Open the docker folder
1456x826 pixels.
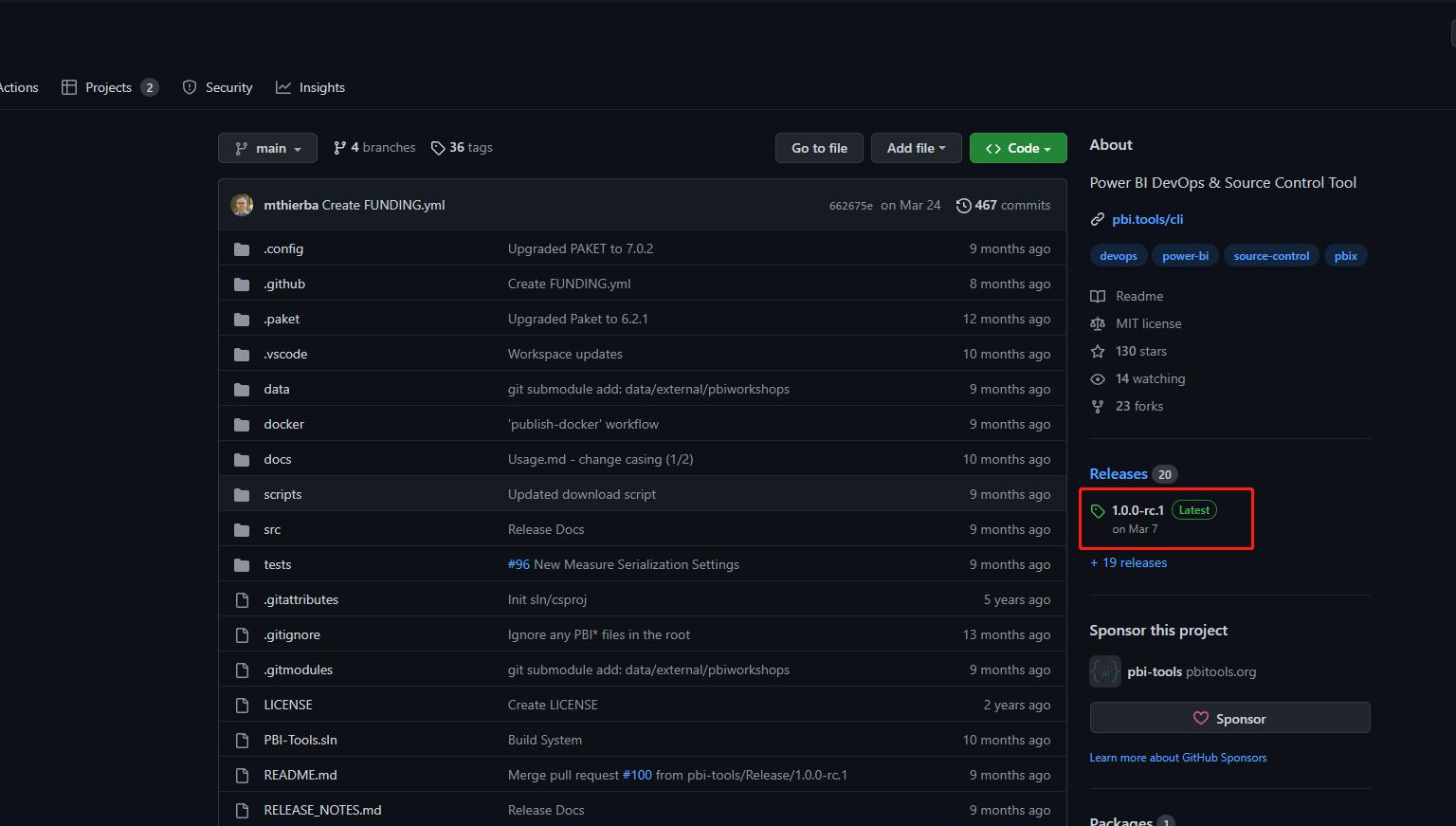283,424
